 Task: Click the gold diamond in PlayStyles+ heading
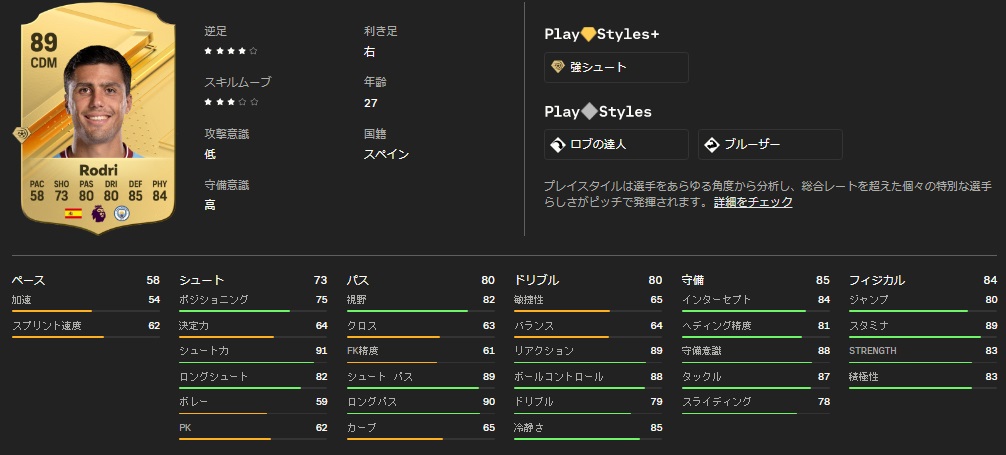[x=588, y=34]
